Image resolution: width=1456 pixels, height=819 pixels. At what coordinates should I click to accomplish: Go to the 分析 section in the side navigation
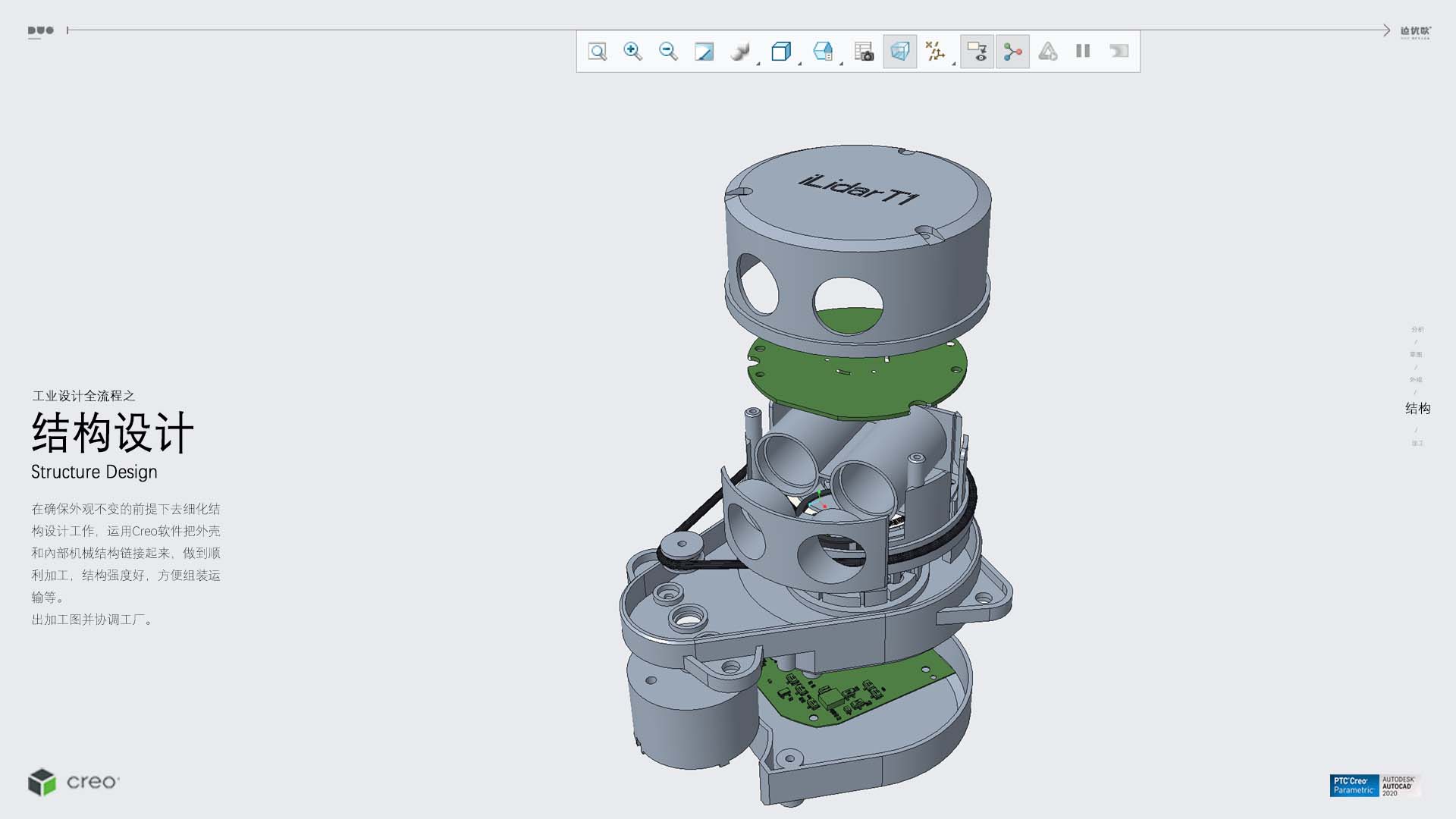(x=1417, y=329)
